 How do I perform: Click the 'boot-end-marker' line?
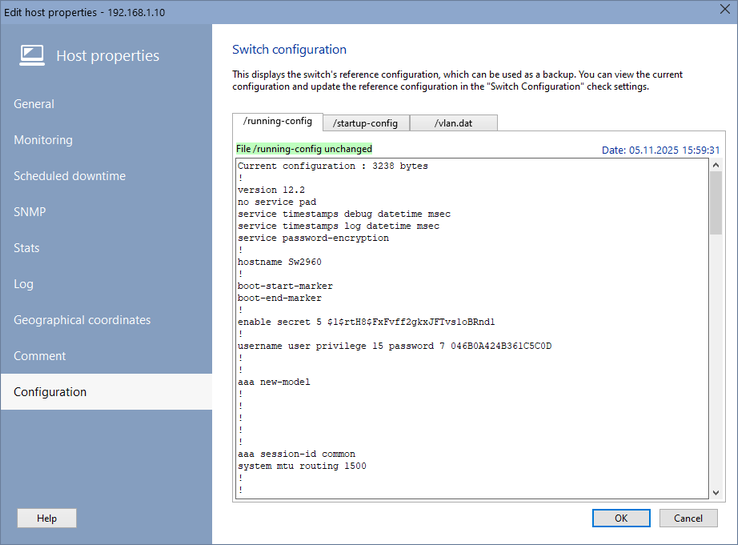click(280, 298)
